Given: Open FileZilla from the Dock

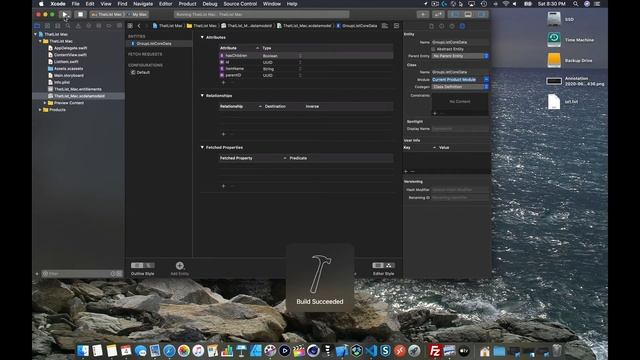Looking at the screenshot, I should coord(435,351).
